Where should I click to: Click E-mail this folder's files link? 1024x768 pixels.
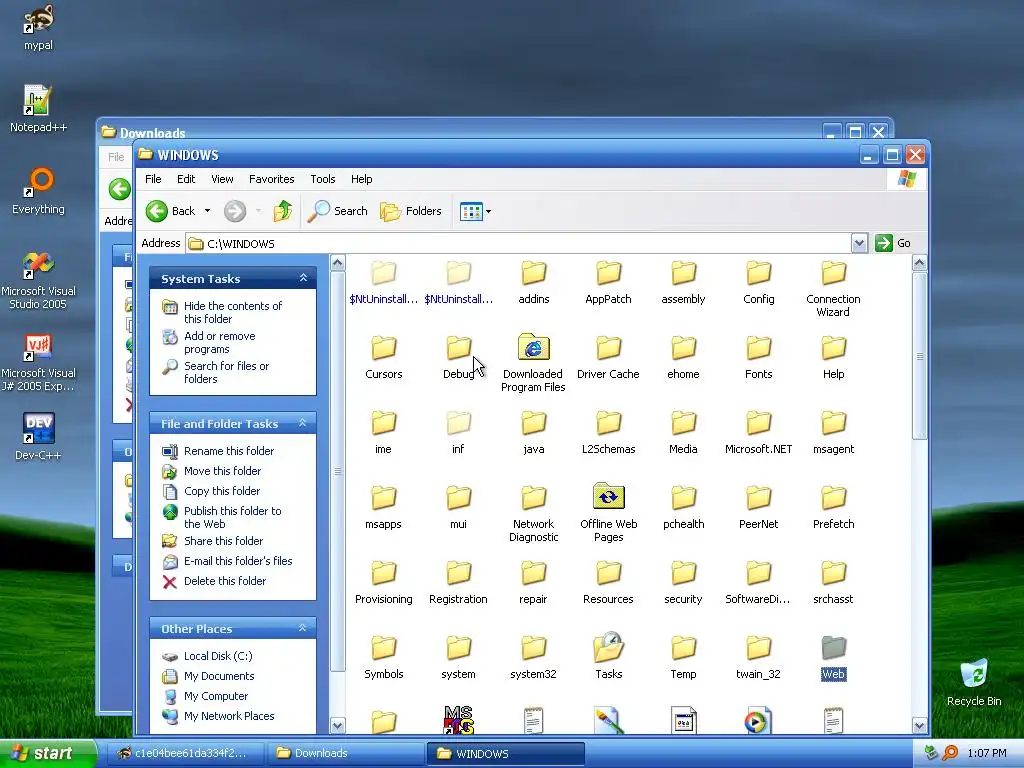pyautogui.click(x=238, y=561)
